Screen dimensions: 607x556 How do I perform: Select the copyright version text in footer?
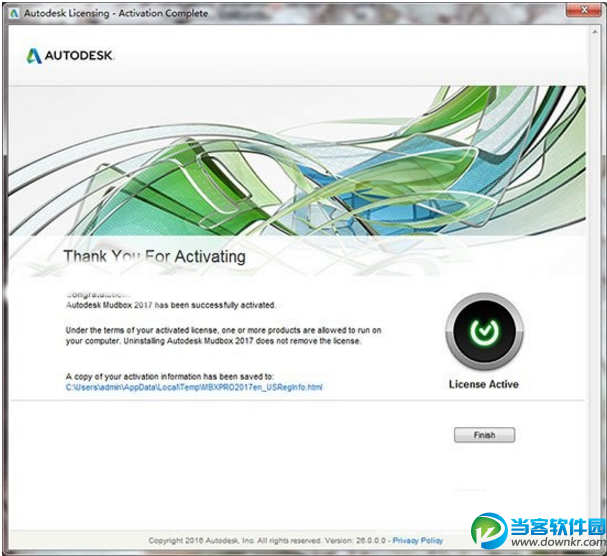tap(267, 540)
